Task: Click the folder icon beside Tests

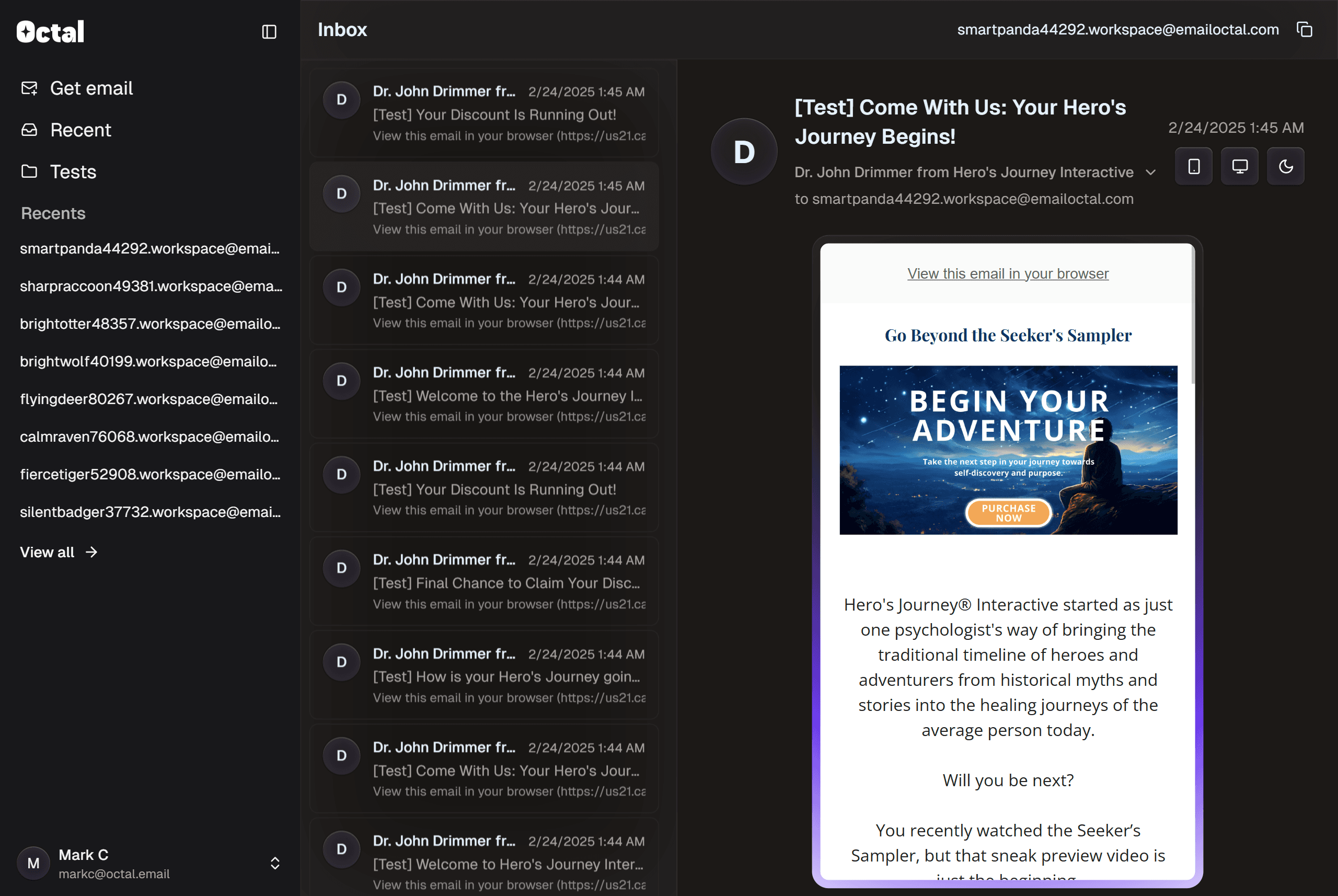Action: click(x=28, y=171)
